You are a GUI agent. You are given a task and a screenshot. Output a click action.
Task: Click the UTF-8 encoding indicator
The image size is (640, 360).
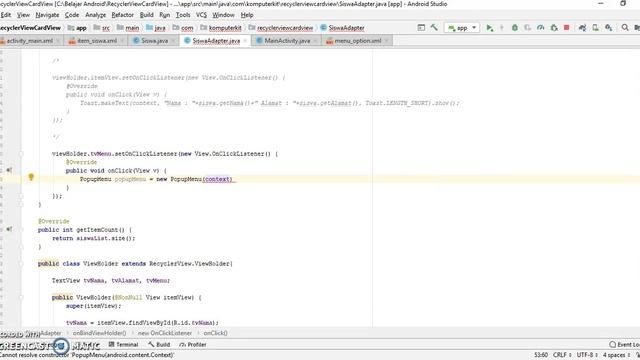[587, 355]
